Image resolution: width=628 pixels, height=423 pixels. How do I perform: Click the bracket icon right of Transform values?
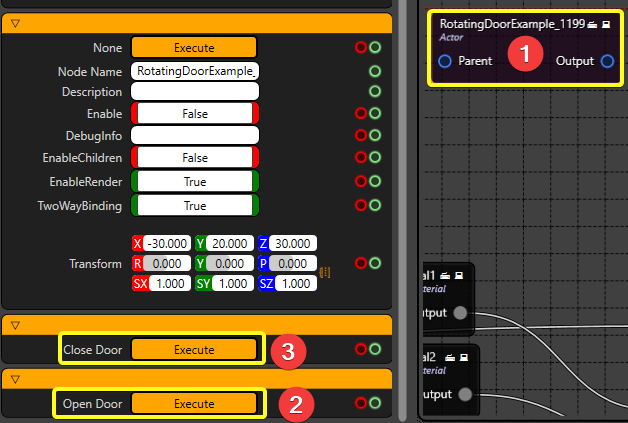coord(325,272)
